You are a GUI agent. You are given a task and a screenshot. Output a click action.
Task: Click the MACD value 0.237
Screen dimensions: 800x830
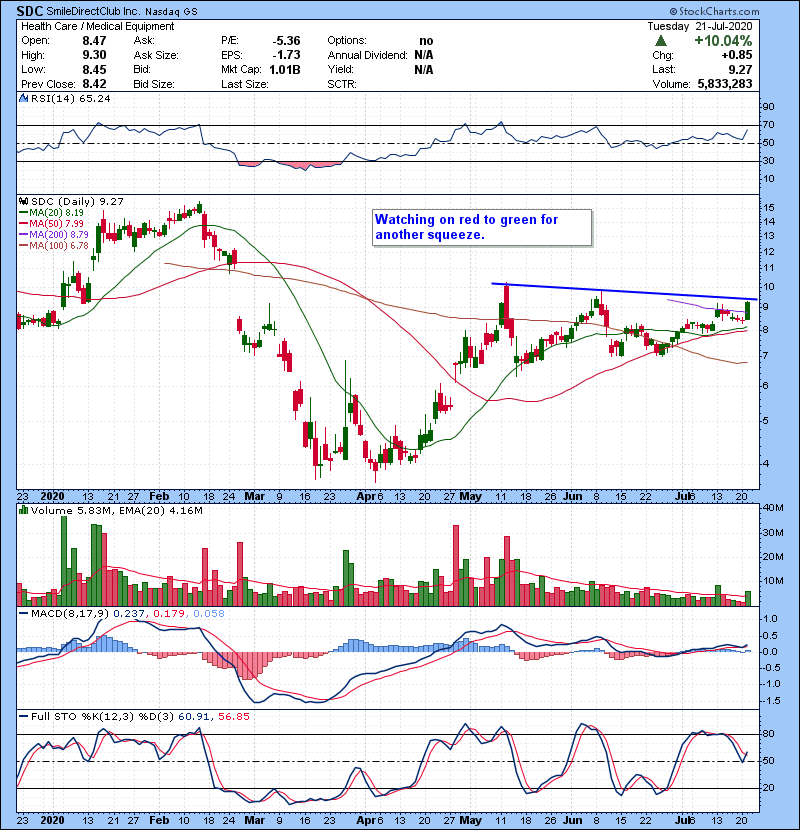(x=129, y=614)
